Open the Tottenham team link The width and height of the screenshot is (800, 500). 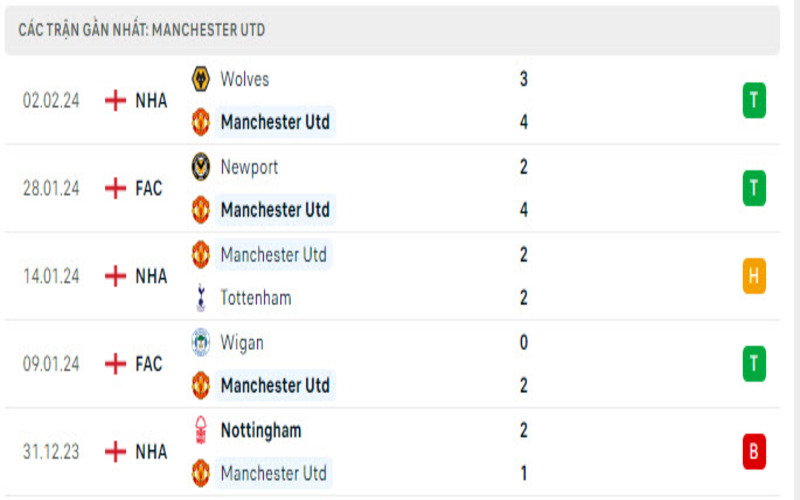click(x=256, y=297)
